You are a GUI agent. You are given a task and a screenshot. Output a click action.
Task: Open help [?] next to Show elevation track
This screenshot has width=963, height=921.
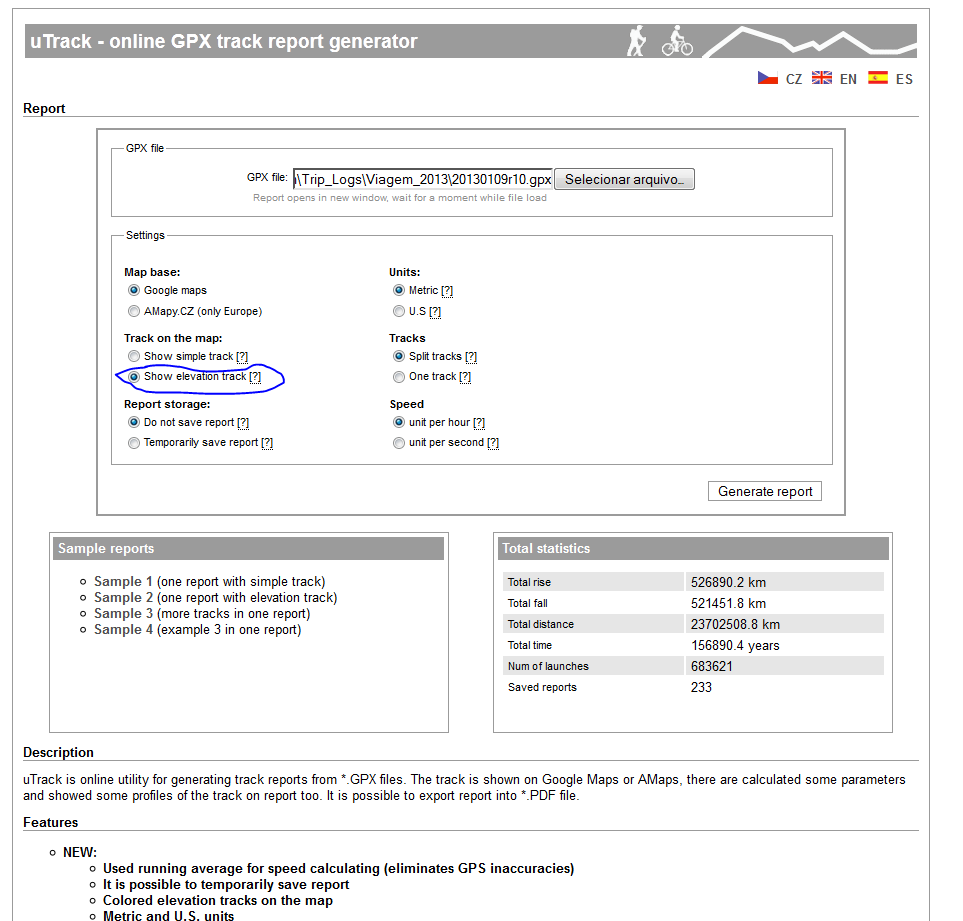tap(255, 377)
